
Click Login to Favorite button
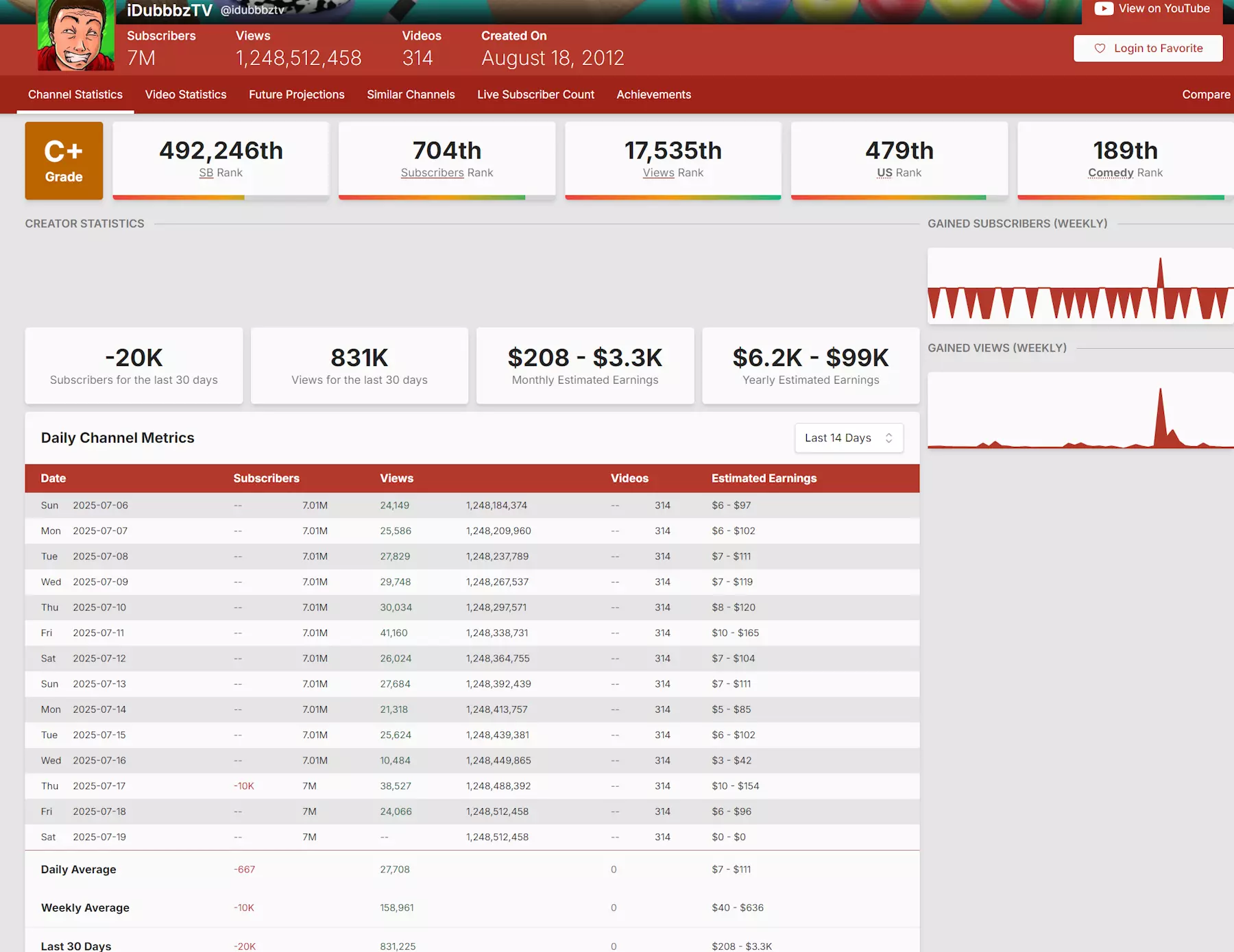[1148, 48]
